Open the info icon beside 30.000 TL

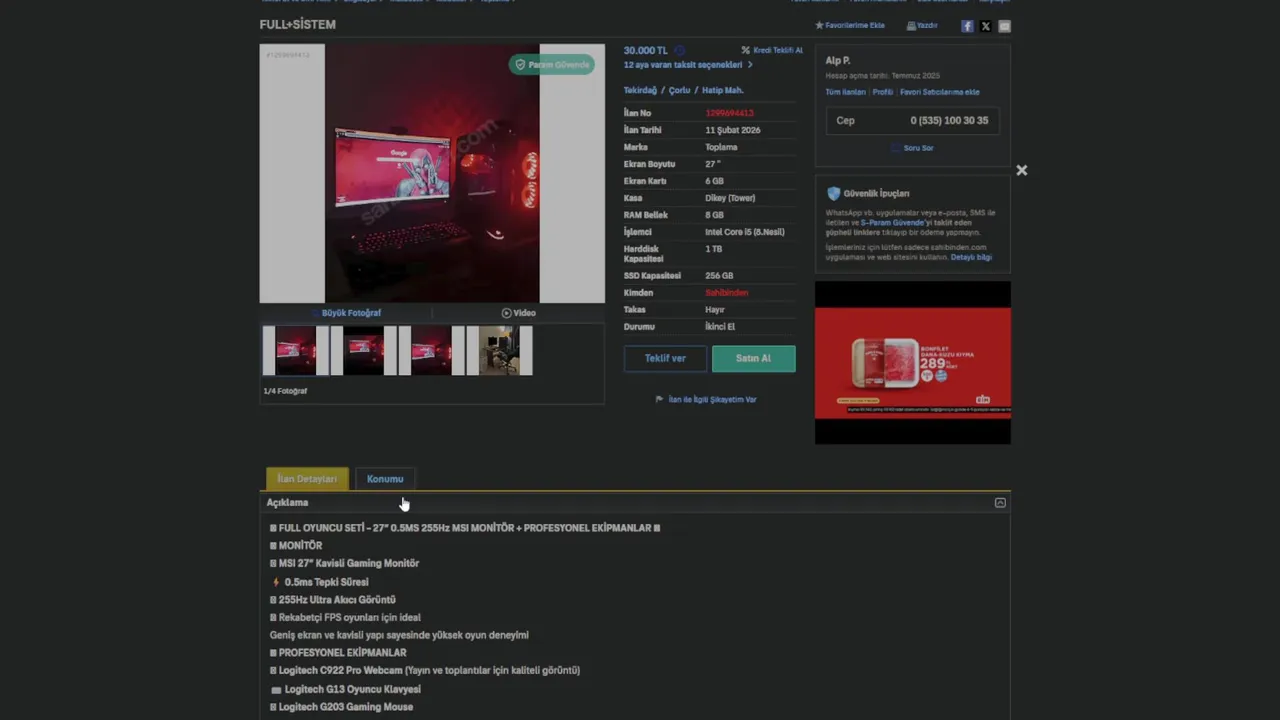tap(679, 50)
